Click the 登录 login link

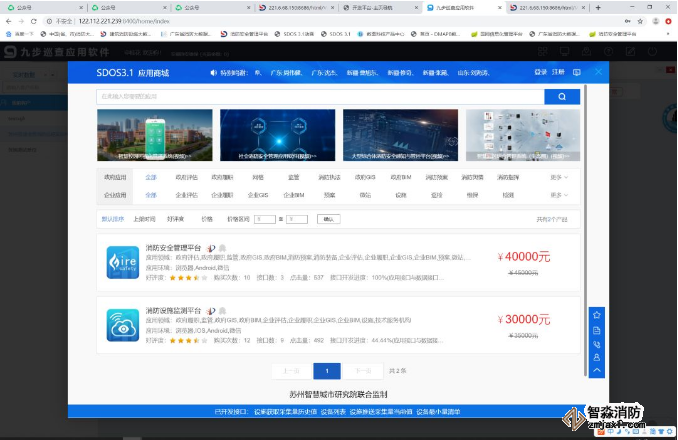click(541, 72)
